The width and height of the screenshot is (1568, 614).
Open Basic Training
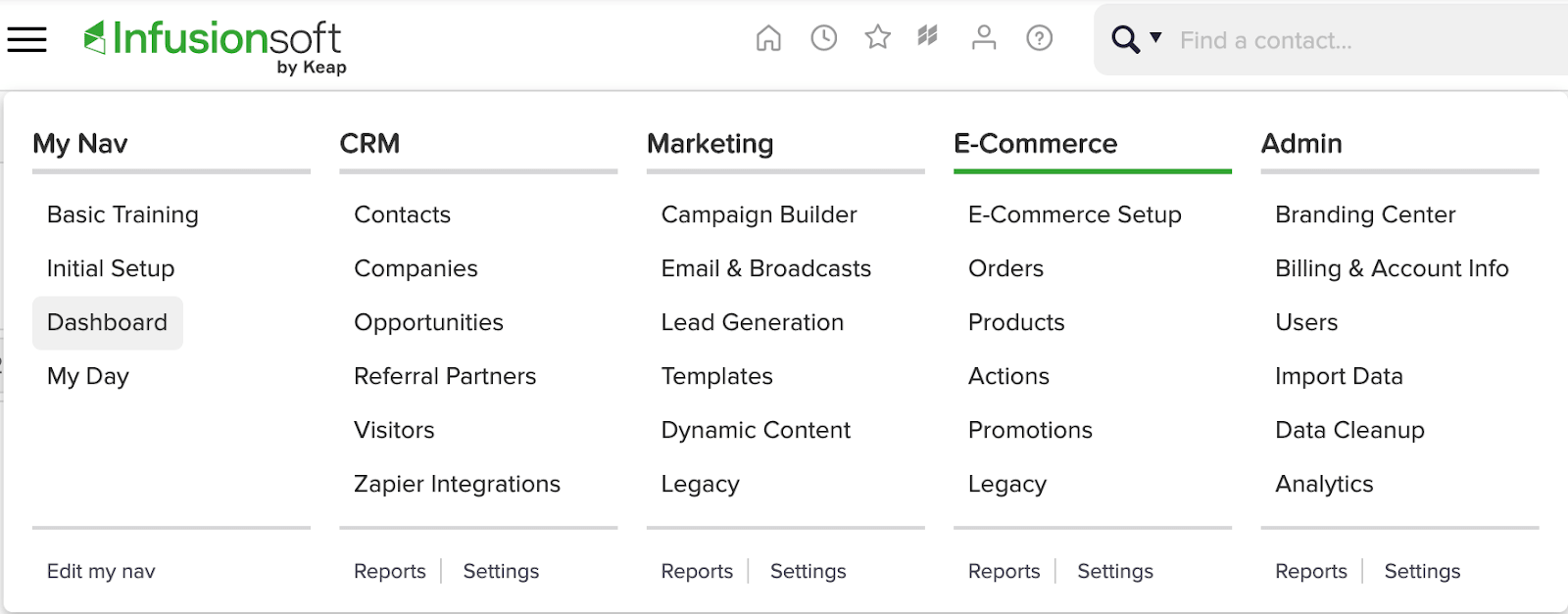pyautogui.click(x=122, y=214)
